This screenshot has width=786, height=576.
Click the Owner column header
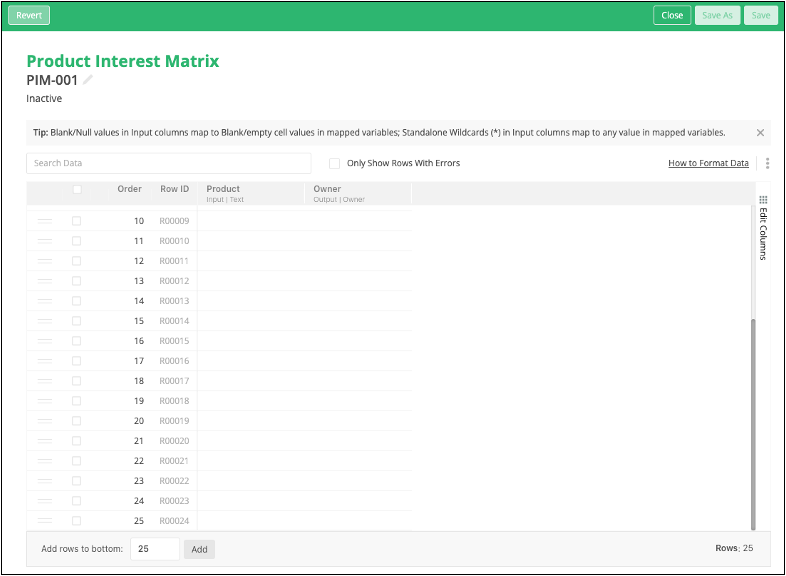click(x=358, y=194)
